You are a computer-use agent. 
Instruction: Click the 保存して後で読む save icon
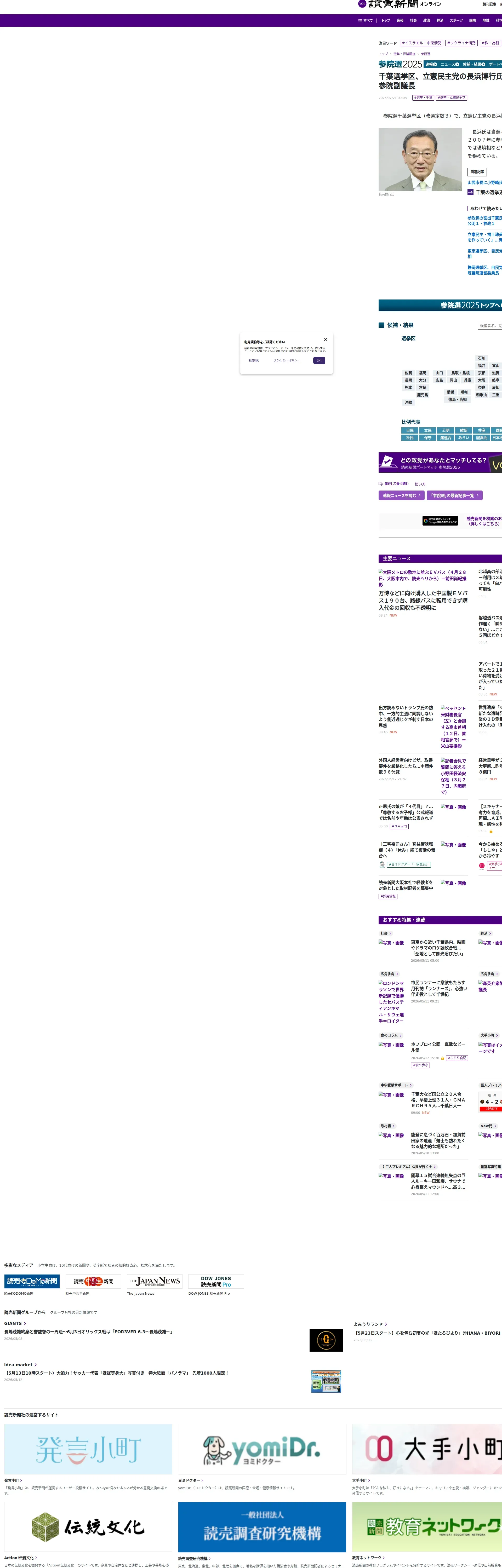393,484
